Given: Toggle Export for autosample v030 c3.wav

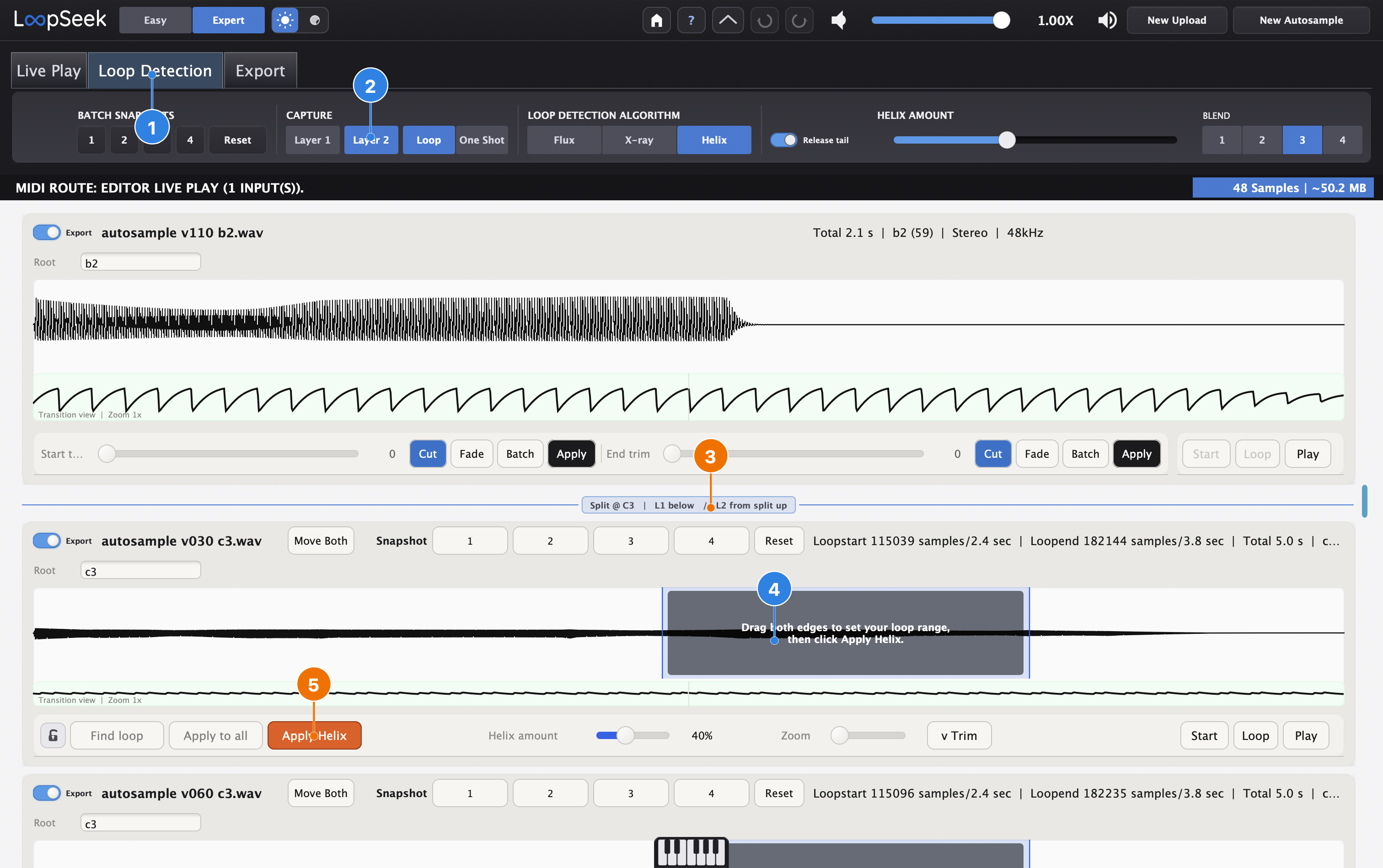Looking at the screenshot, I should (x=47, y=541).
